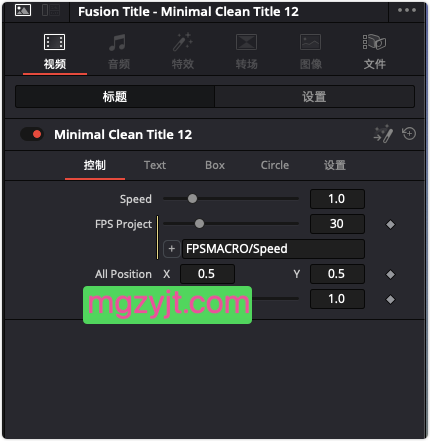The width and height of the screenshot is (430, 441).
Task: Select the 标题 section button
Action: [x=115, y=97]
